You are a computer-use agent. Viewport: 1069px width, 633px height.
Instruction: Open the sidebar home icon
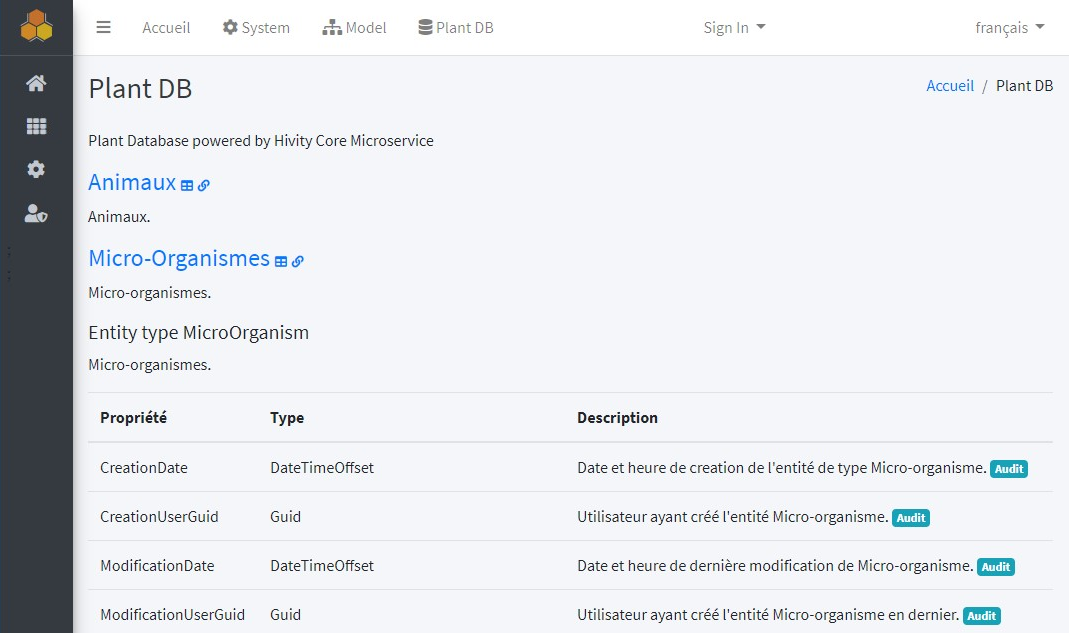pos(36,83)
